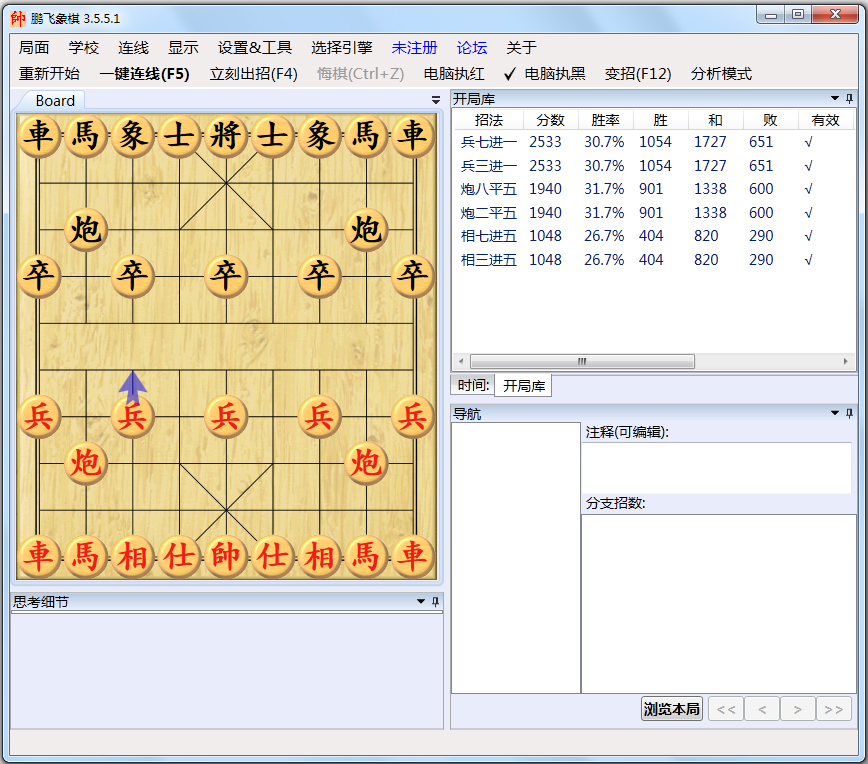Enable 电脑执红 mode

453,74
